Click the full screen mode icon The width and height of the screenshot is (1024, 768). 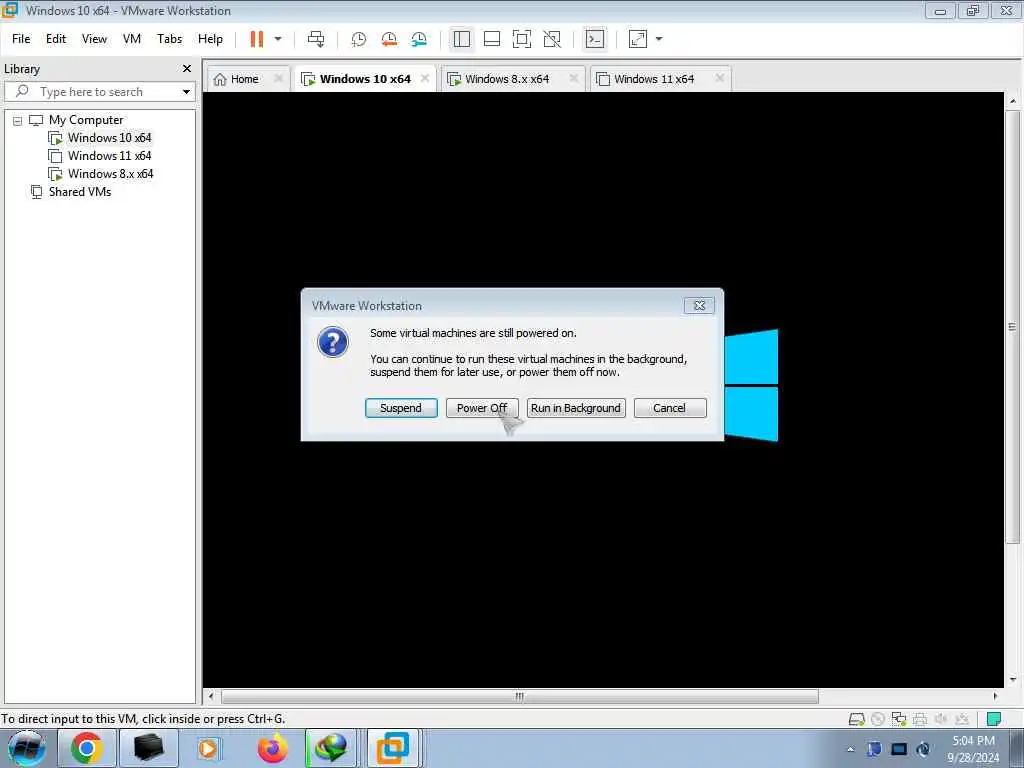tap(522, 39)
